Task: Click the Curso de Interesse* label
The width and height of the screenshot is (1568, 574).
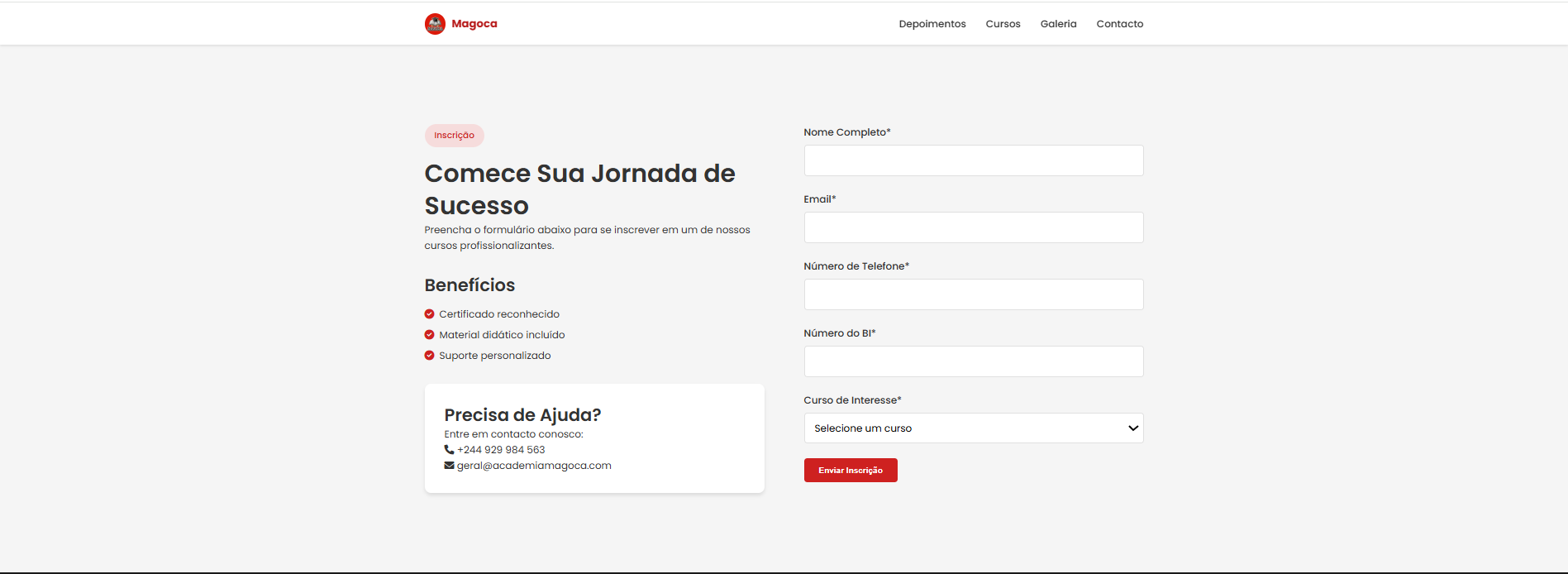Action: [x=853, y=400]
